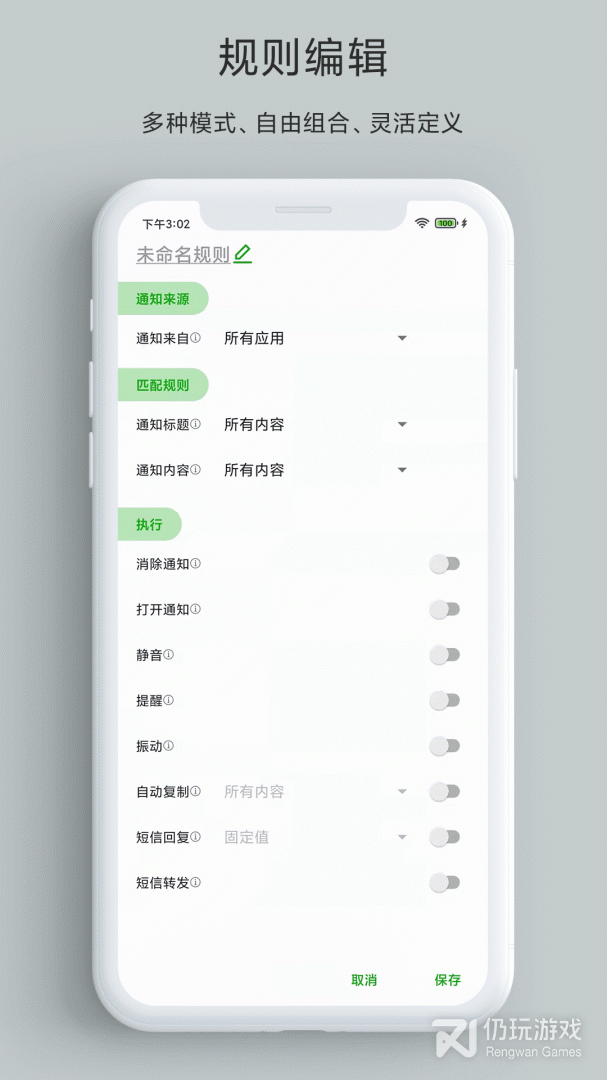Select the 执行 section tab
Screen dimensions: 607x1080
click(x=150, y=525)
